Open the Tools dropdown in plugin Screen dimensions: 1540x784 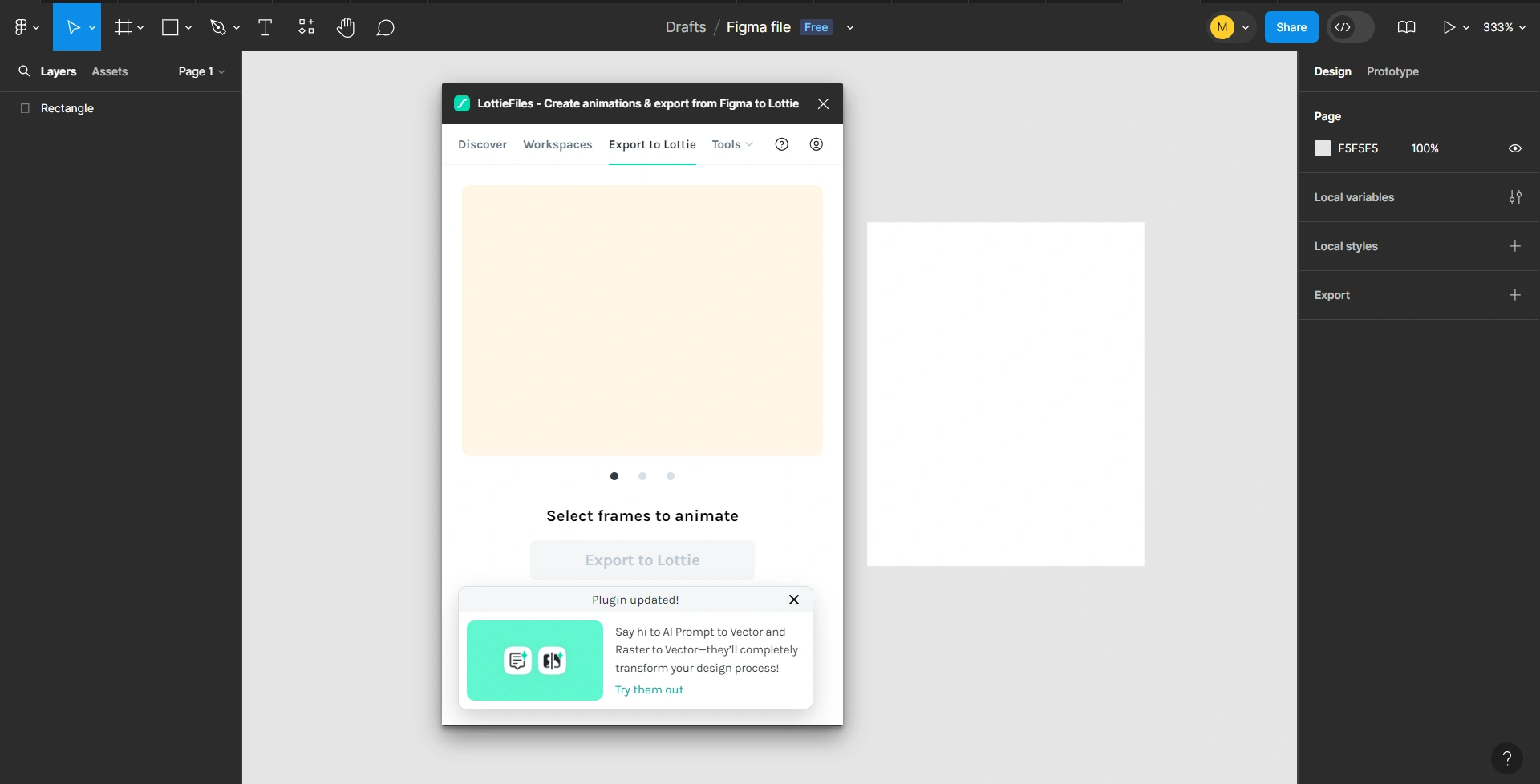[x=732, y=144]
